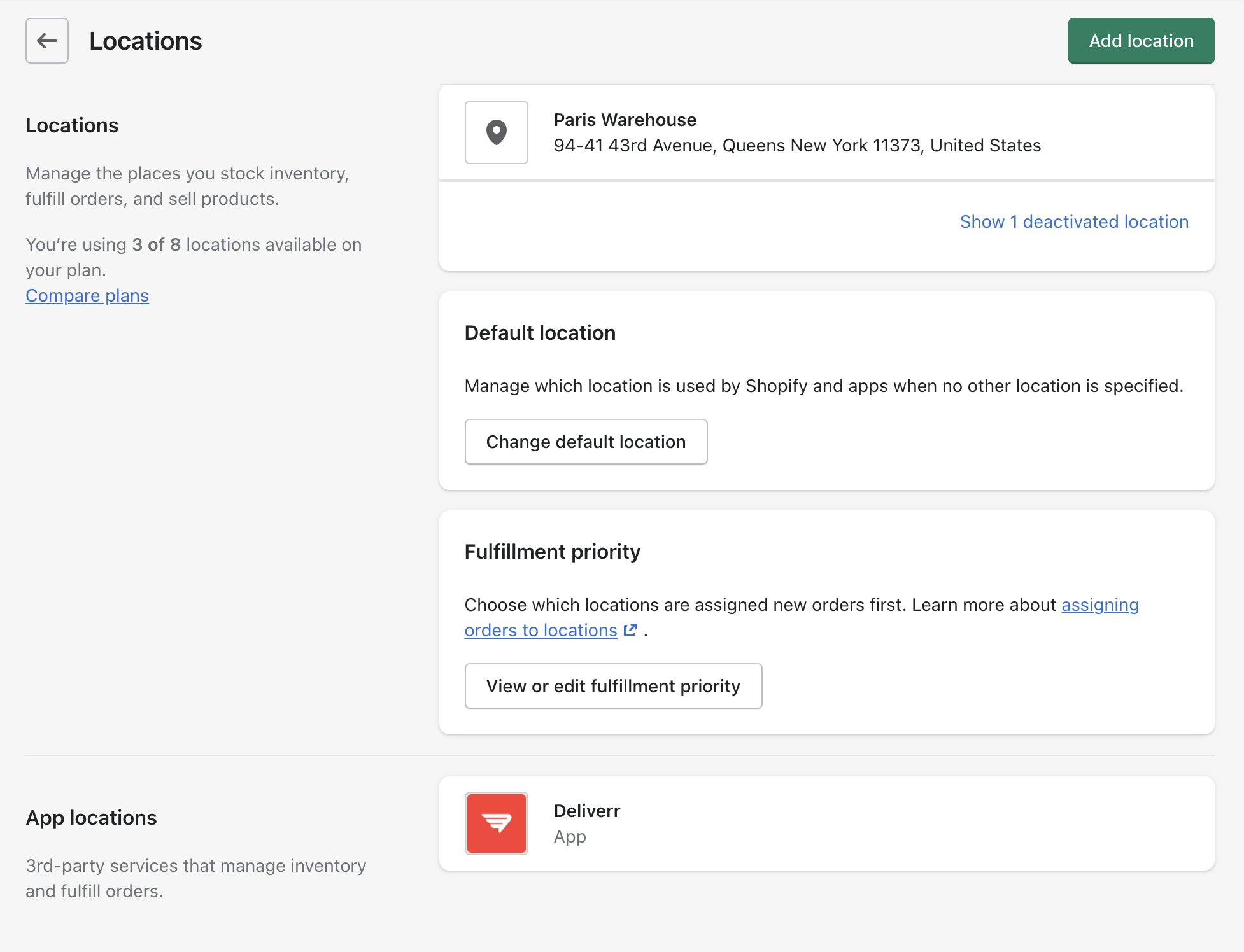Click the Paris Warehouse address line
1244x952 pixels.
[797, 146]
